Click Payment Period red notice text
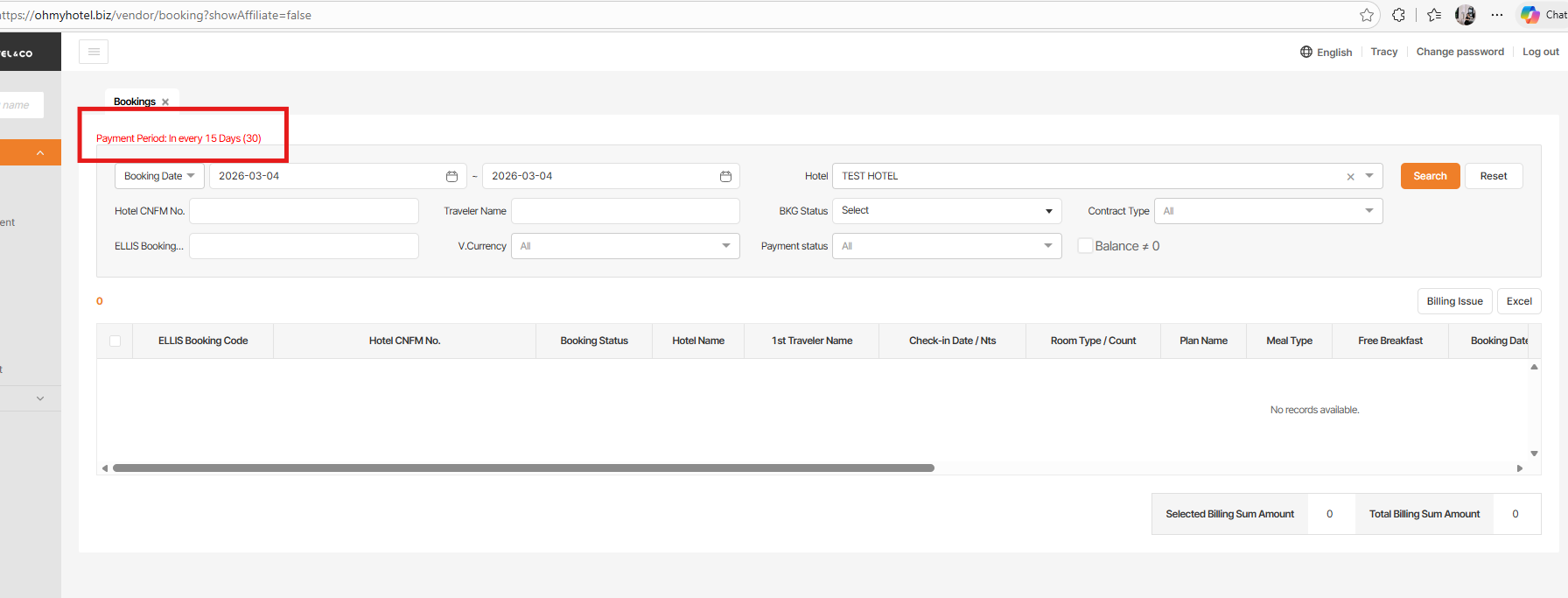1568x598 pixels. tap(178, 138)
